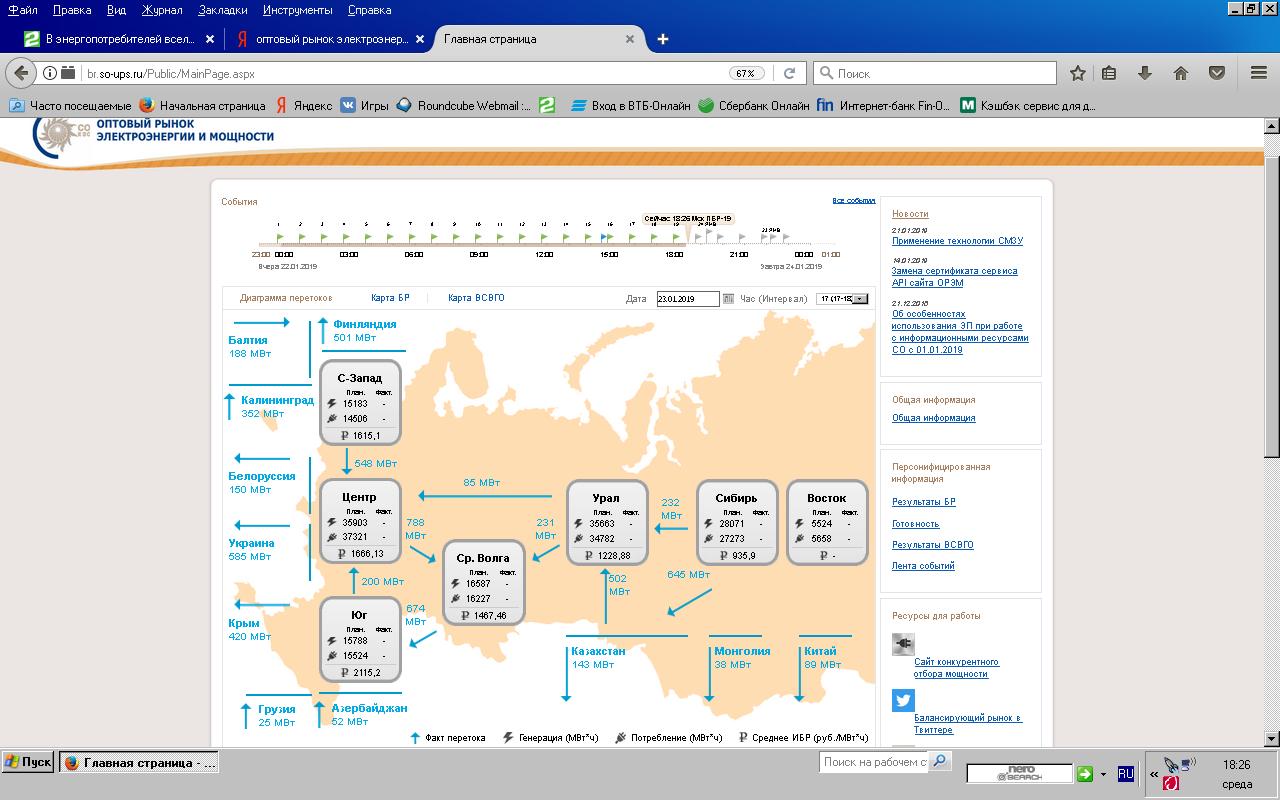Switch to the Карта БР tab

390,298
